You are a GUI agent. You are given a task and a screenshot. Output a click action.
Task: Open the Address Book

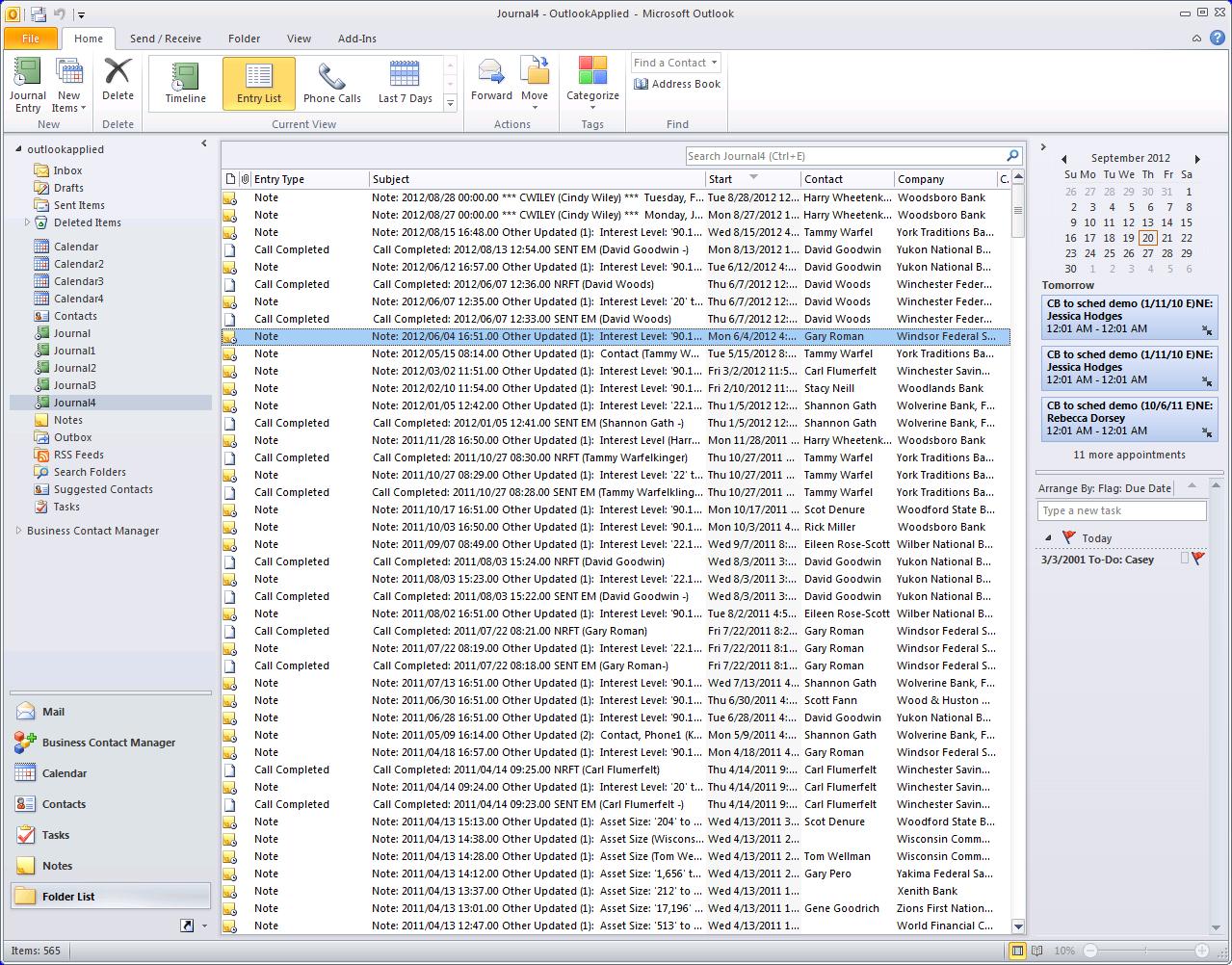click(x=677, y=84)
